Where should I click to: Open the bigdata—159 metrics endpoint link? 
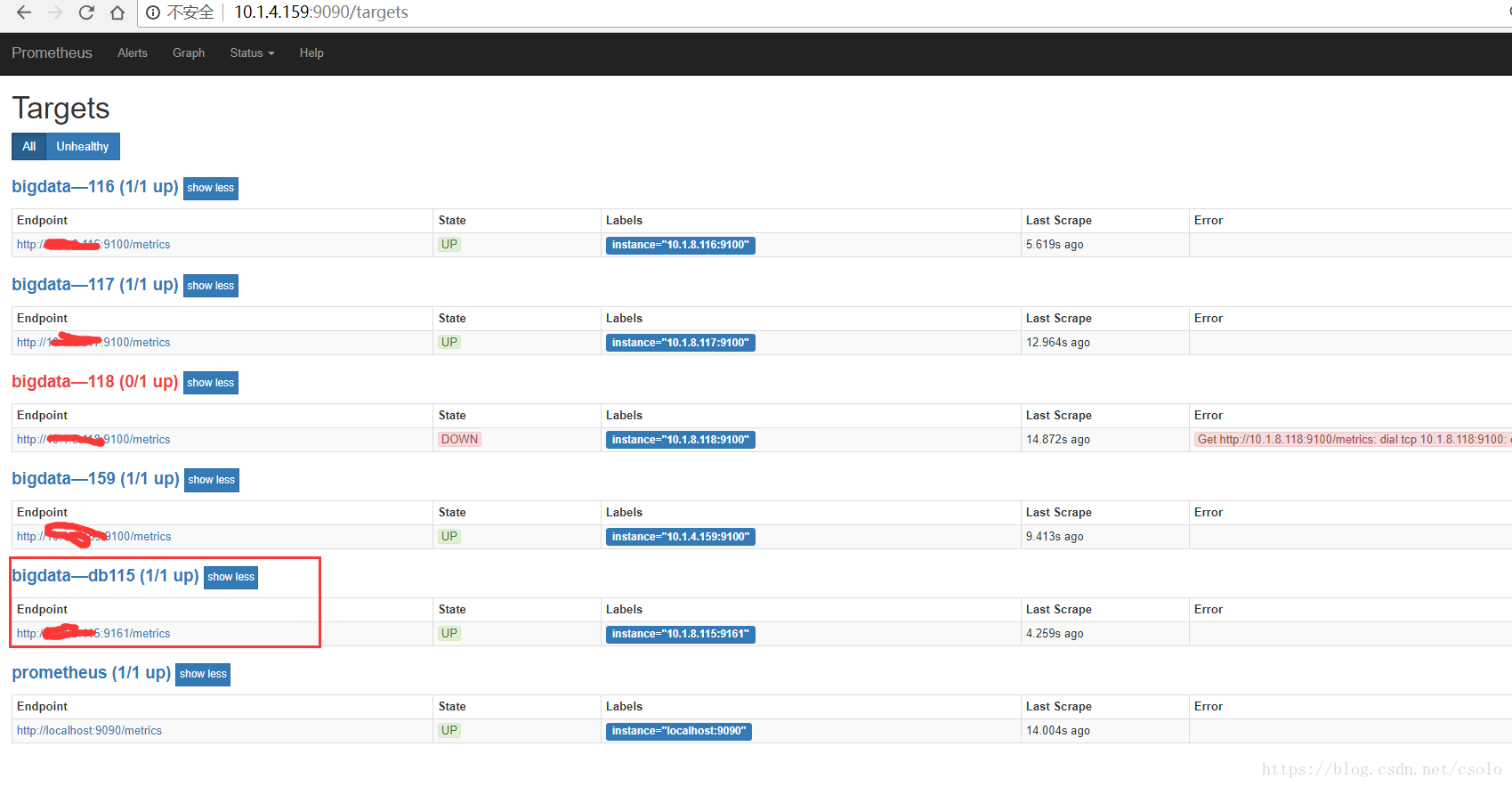pyautogui.click(x=93, y=537)
